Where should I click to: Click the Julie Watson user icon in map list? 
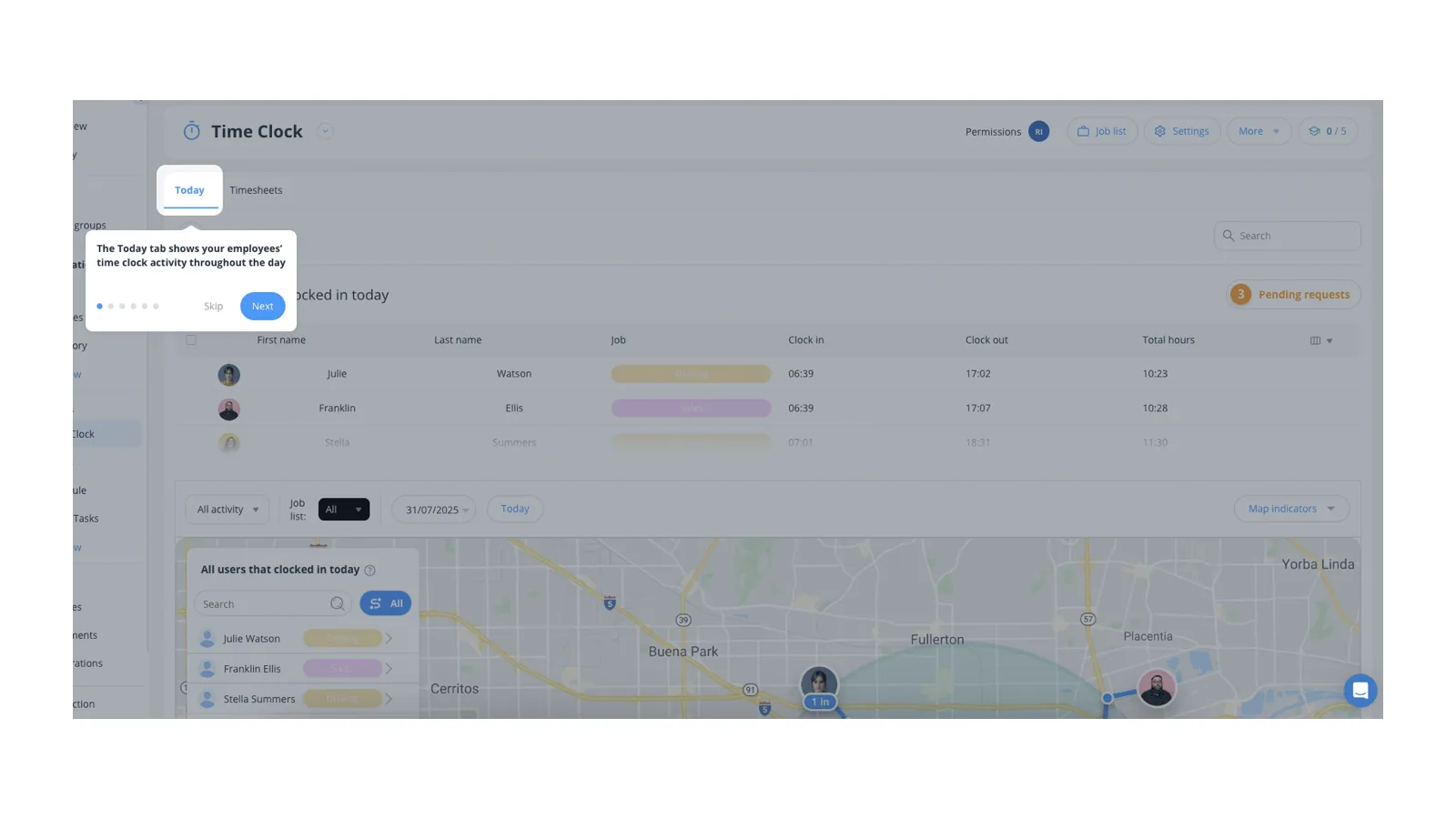tap(207, 639)
